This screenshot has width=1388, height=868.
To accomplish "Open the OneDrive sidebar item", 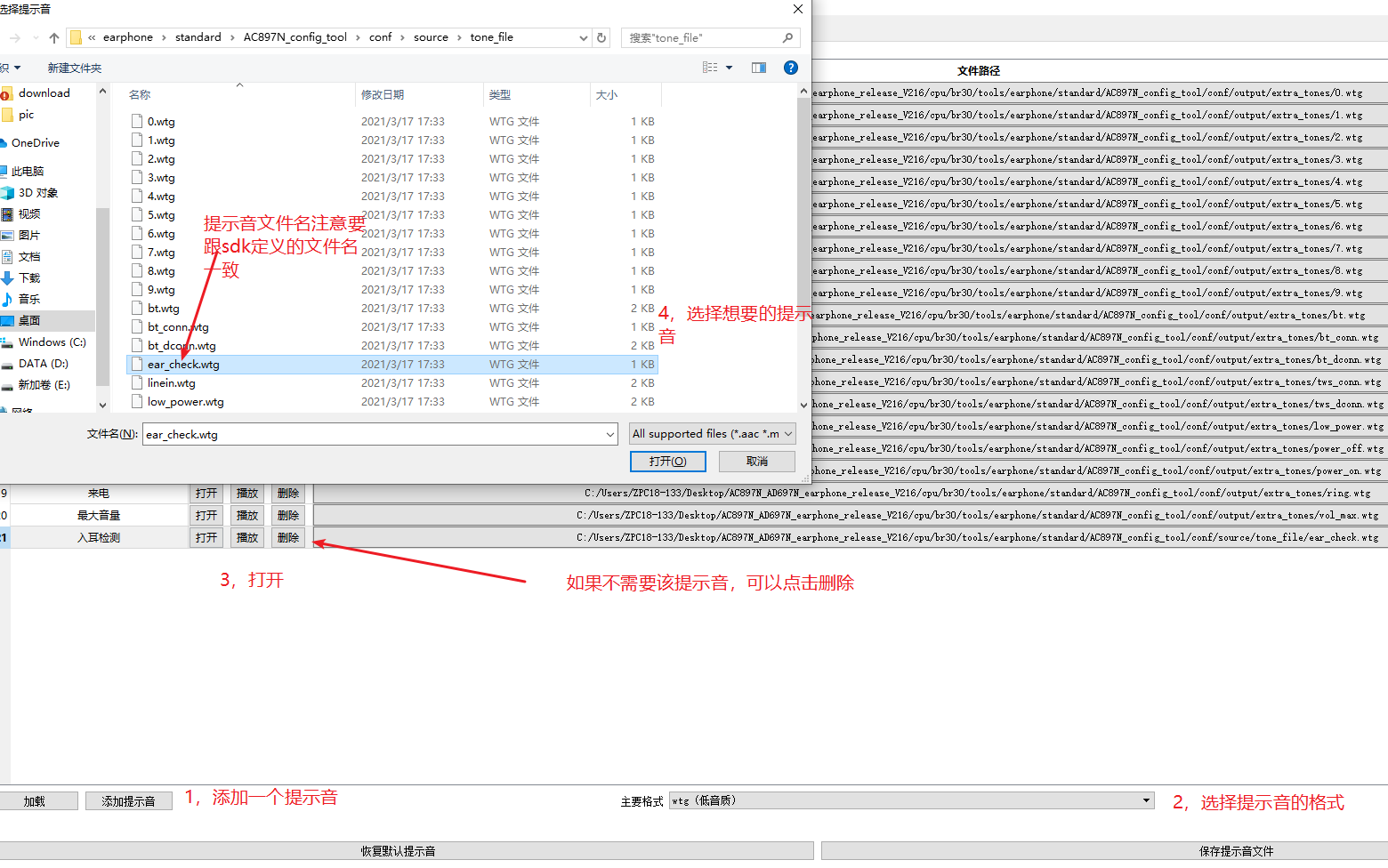I will [37, 142].
